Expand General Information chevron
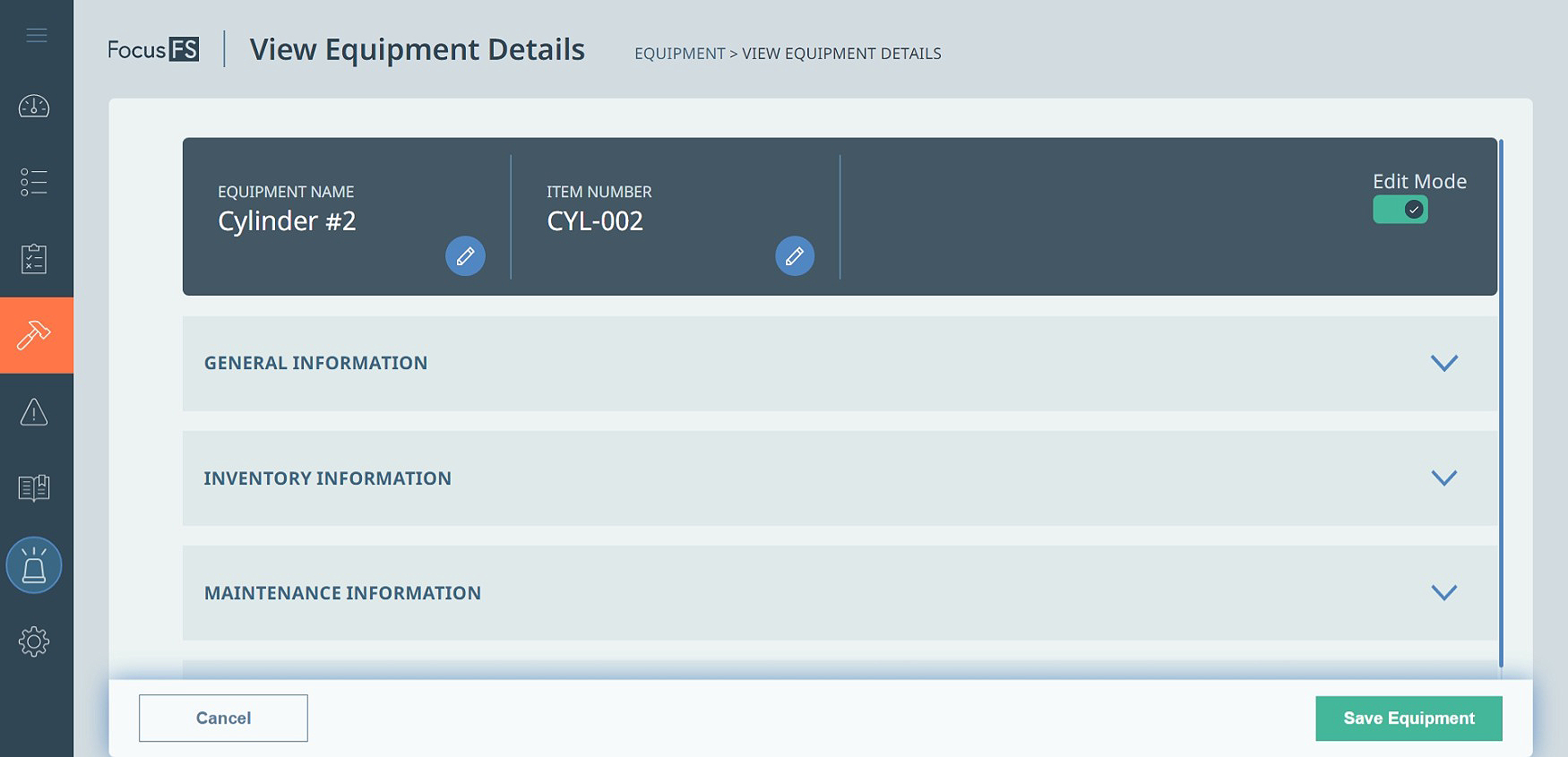This screenshot has width=1568, height=757. point(1444,363)
